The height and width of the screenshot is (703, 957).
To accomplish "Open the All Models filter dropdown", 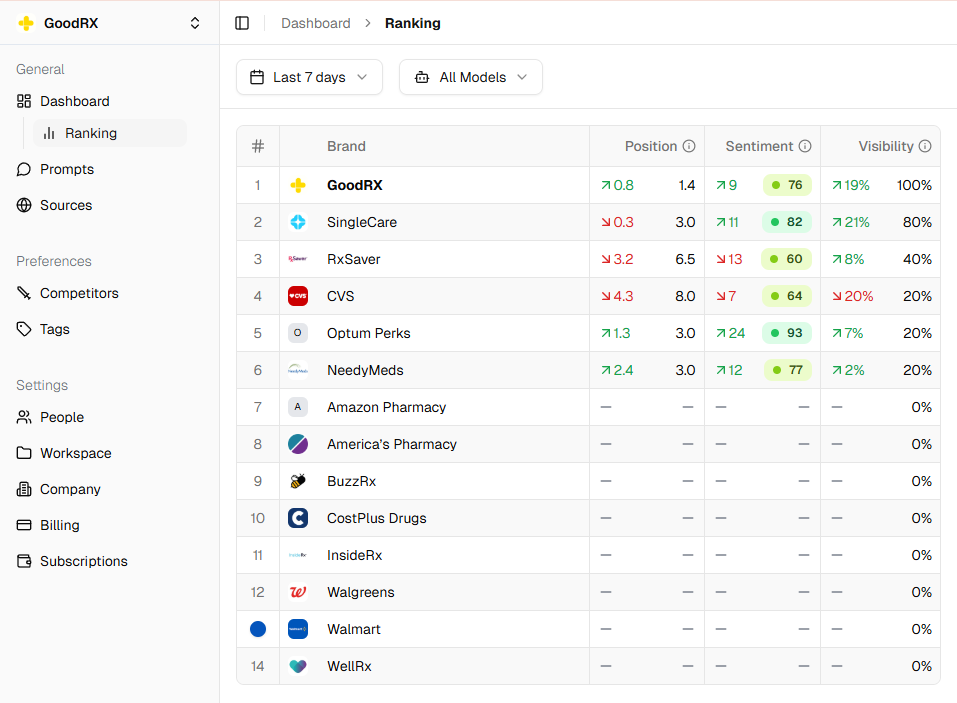I will (471, 78).
